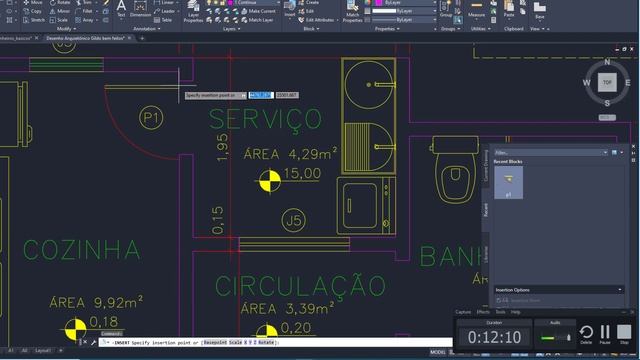Toggle layer on/off lightbulb icon in layer dropdown
The width and height of the screenshot is (640, 360).
click(x=209, y=2)
